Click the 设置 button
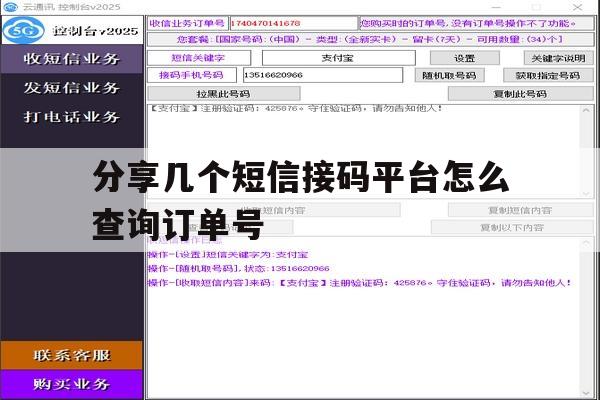 465,58
